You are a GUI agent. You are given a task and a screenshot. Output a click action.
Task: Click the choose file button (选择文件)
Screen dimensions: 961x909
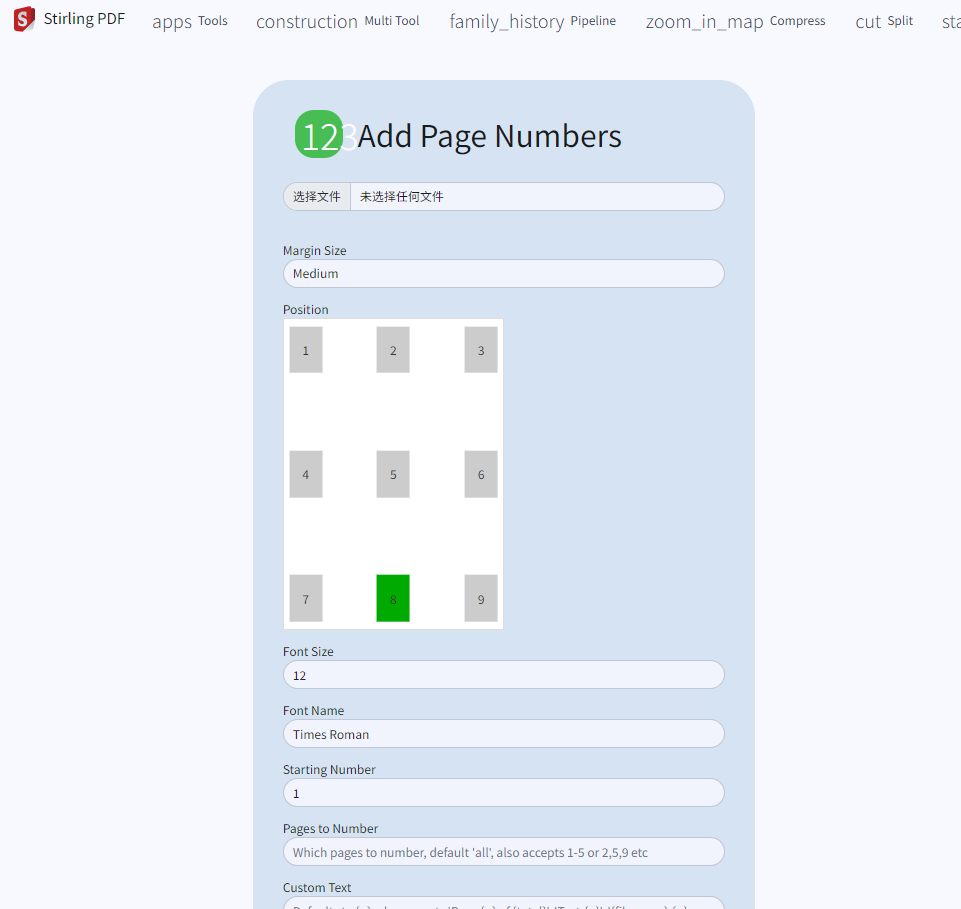pyautogui.click(x=317, y=197)
